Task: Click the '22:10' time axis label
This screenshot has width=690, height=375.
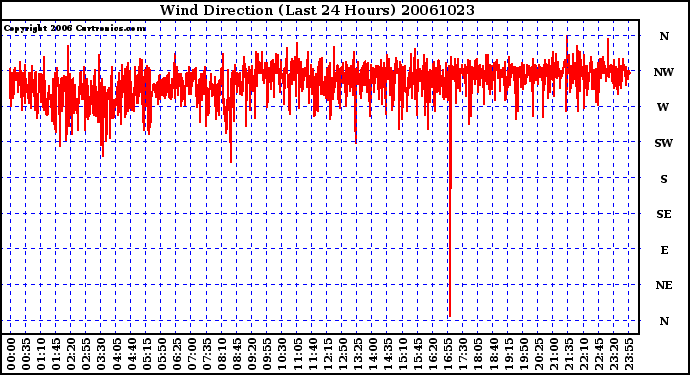Action: pyautogui.click(x=584, y=354)
